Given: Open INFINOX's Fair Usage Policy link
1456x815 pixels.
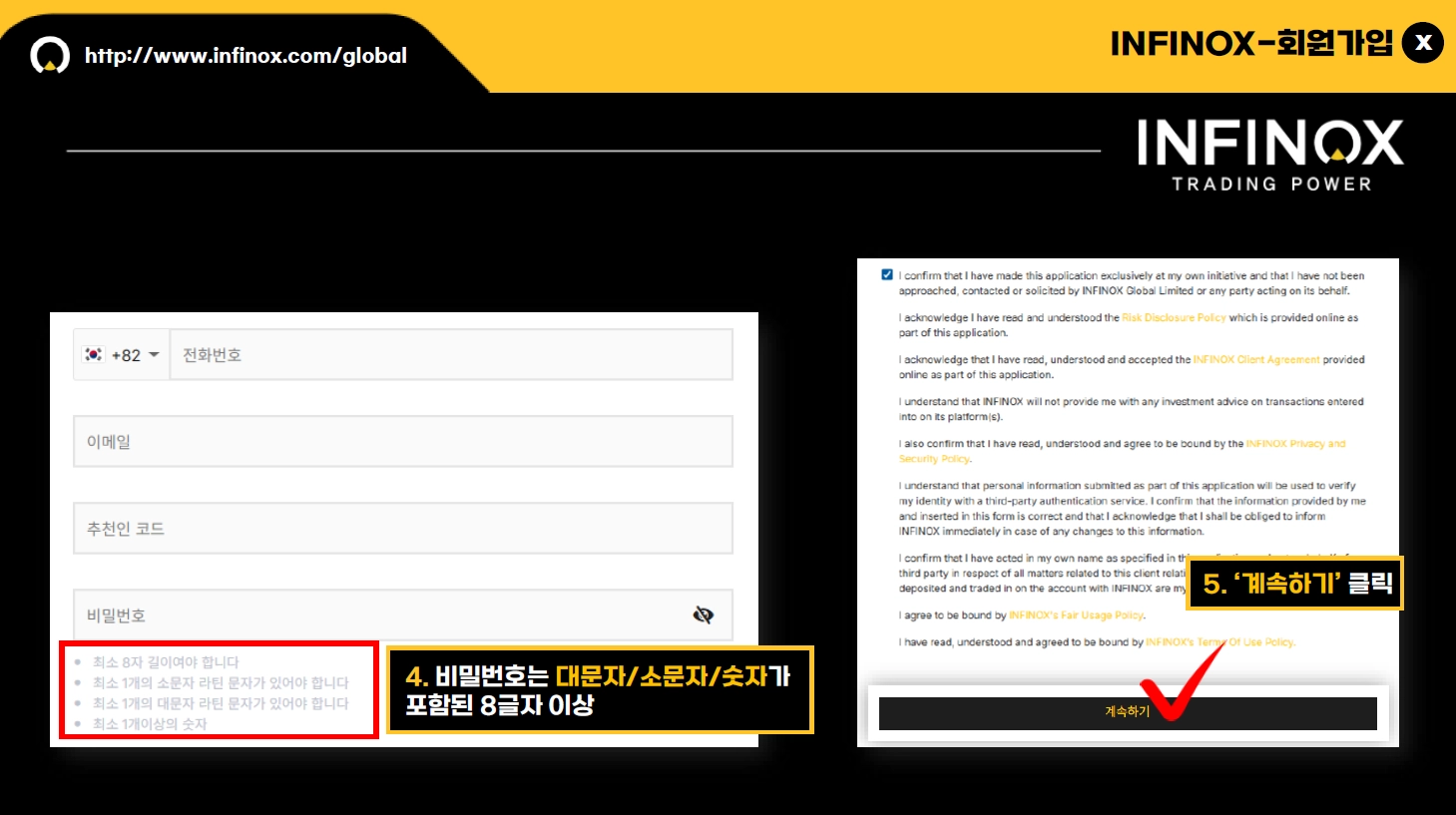Looking at the screenshot, I should click(x=1077, y=615).
